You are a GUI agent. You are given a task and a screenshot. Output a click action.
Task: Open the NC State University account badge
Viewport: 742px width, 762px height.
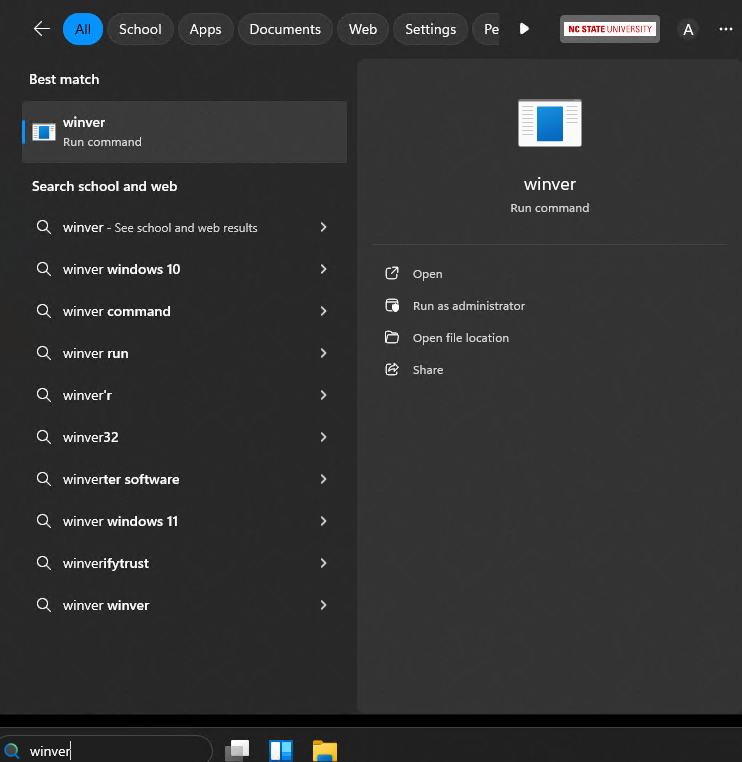(x=610, y=29)
